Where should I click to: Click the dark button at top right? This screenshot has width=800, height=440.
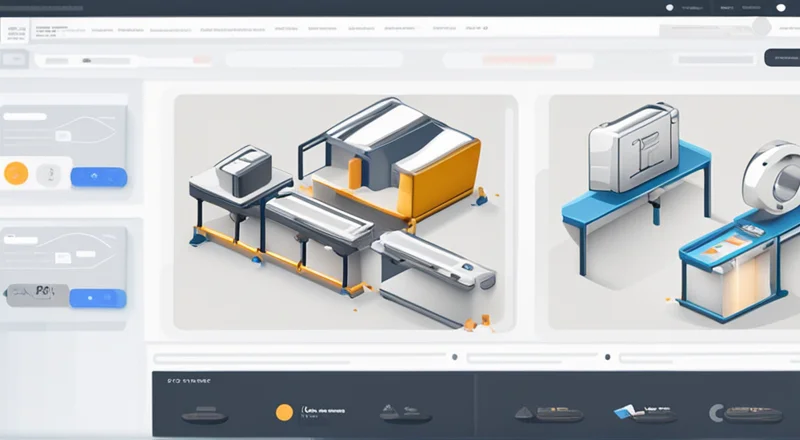[x=781, y=58]
